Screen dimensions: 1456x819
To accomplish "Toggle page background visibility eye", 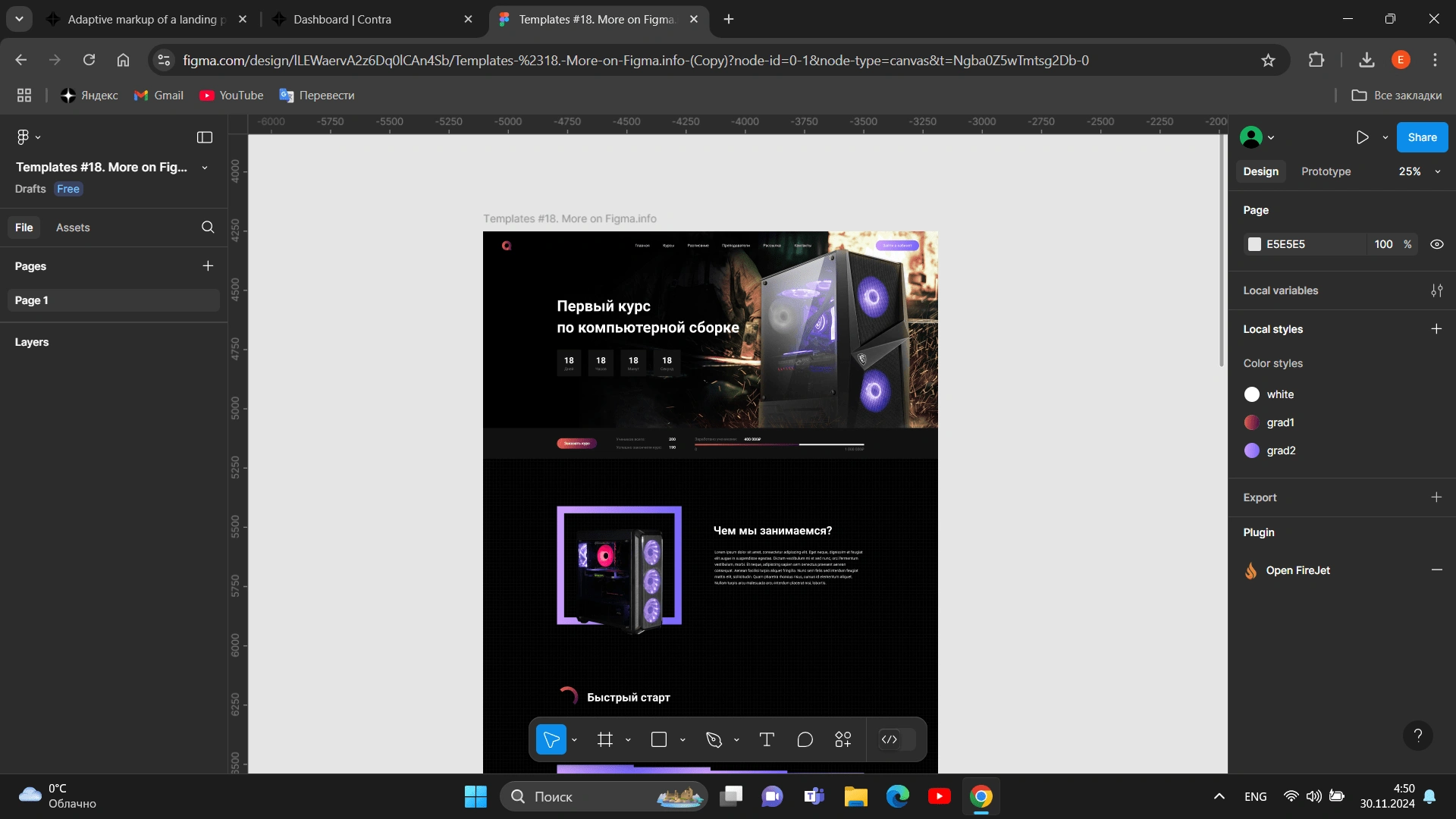I will coord(1436,244).
